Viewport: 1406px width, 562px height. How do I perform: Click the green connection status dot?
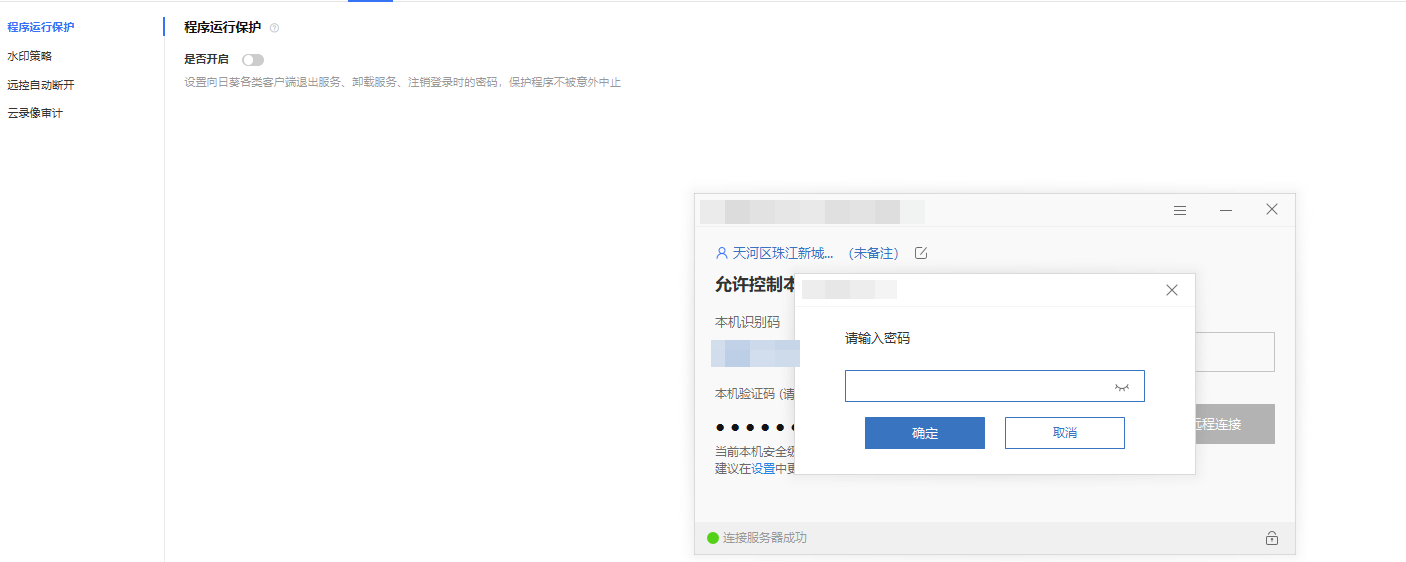point(713,538)
